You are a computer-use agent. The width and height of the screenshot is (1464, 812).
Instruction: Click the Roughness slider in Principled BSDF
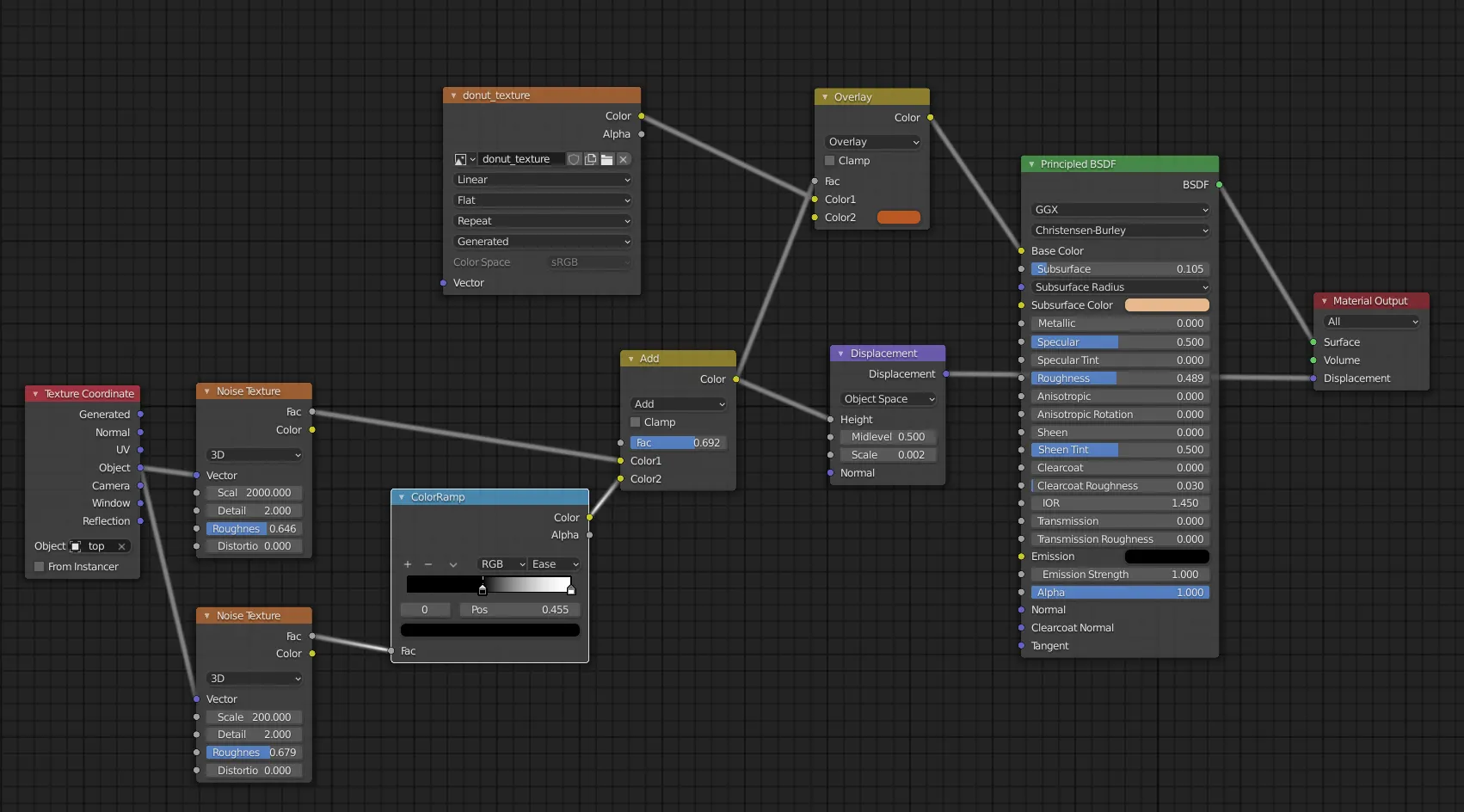1120,378
